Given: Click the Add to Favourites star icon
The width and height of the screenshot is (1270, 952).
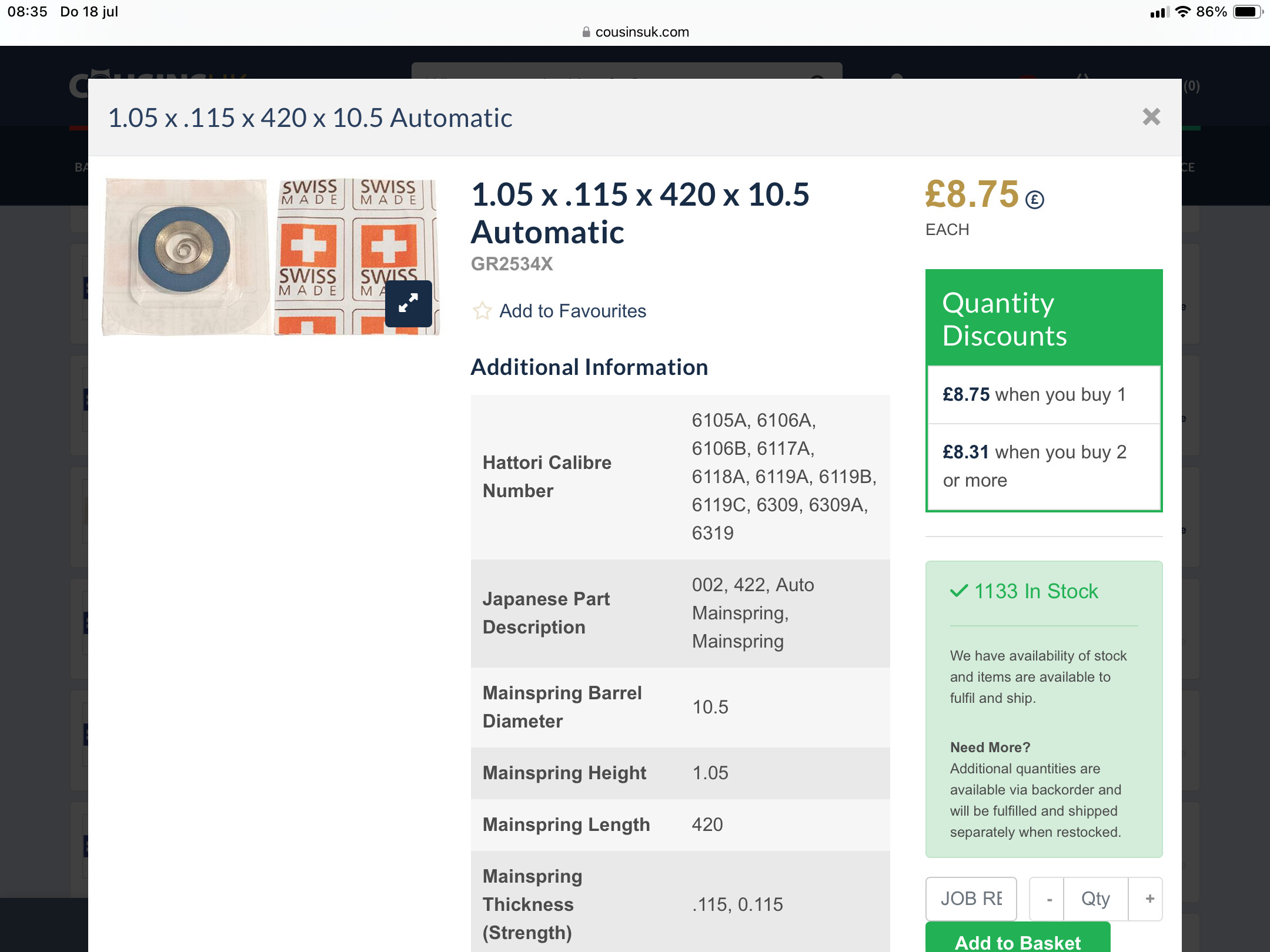Looking at the screenshot, I should [x=482, y=311].
